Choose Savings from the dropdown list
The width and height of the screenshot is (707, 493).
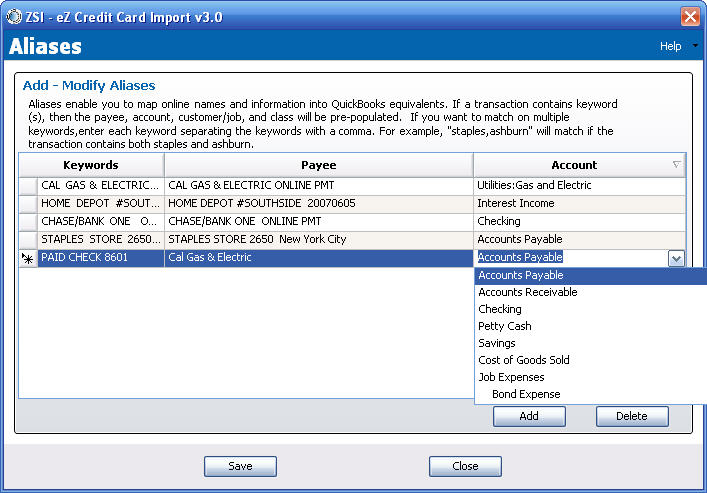click(591, 344)
